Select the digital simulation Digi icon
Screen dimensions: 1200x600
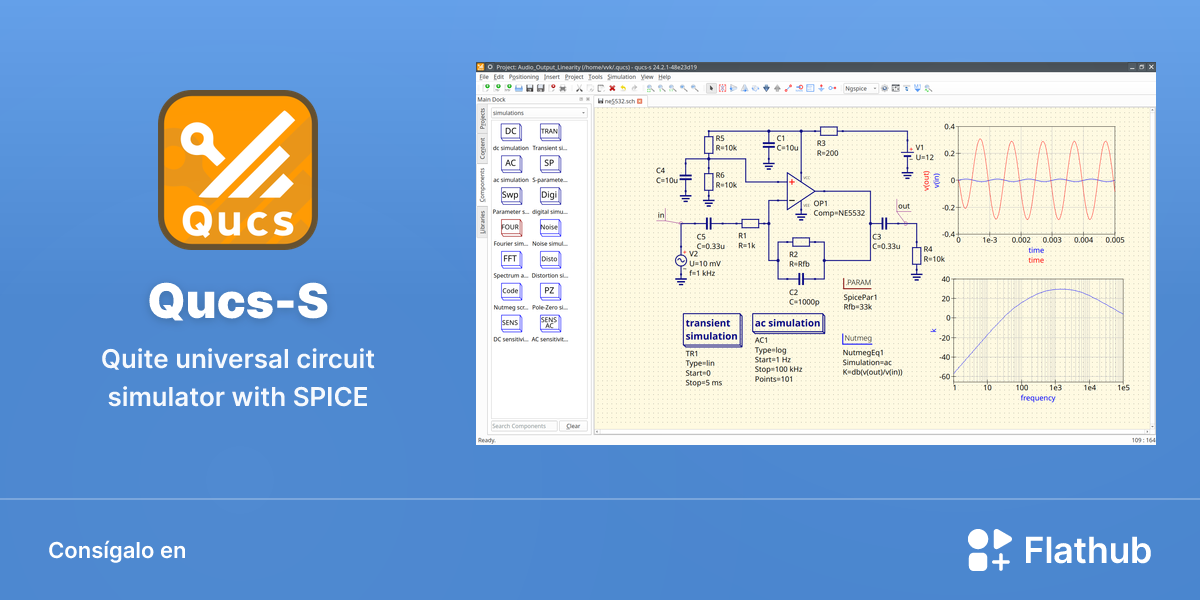pyautogui.click(x=549, y=196)
